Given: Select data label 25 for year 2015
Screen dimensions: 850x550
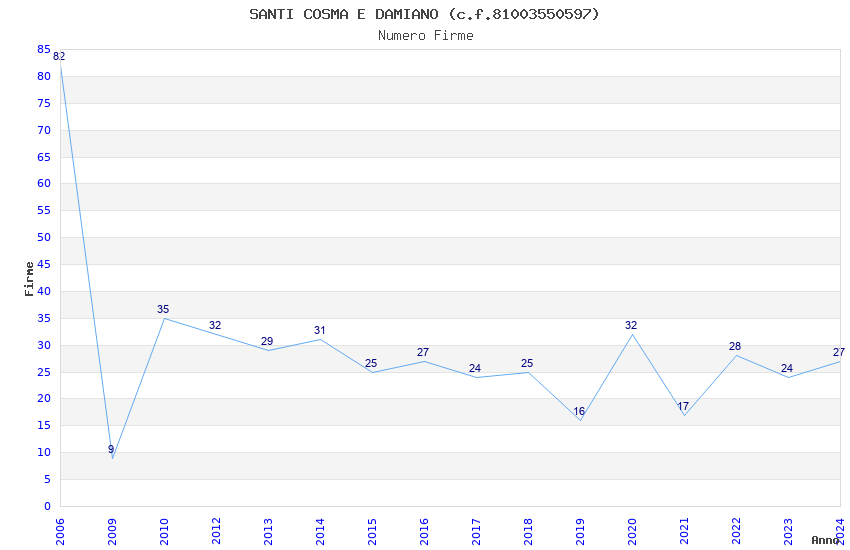Looking at the screenshot, I should click(371, 363).
